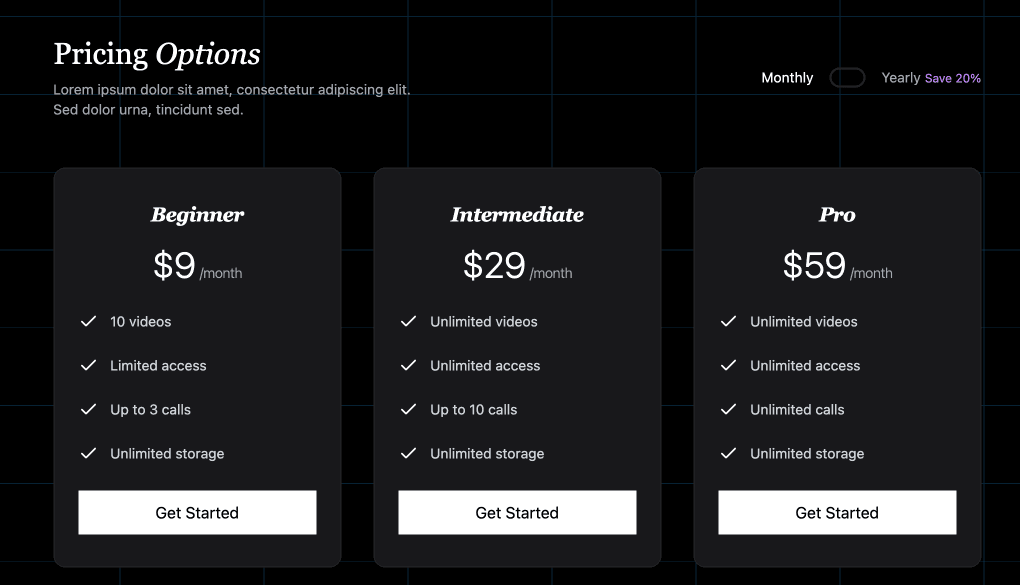Click the checkmark for Up to 10 calls
This screenshot has width=1020, height=585.
pyautogui.click(x=408, y=409)
